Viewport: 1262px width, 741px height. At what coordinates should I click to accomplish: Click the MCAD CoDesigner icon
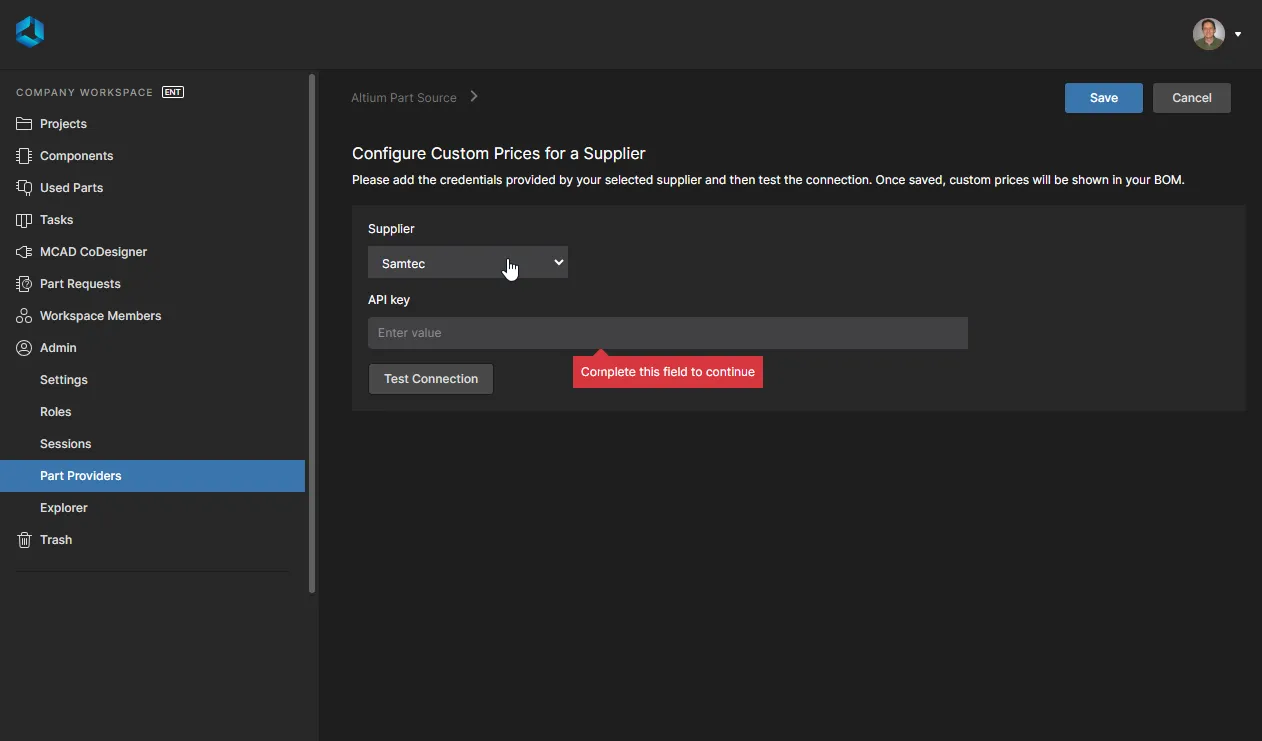24,252
